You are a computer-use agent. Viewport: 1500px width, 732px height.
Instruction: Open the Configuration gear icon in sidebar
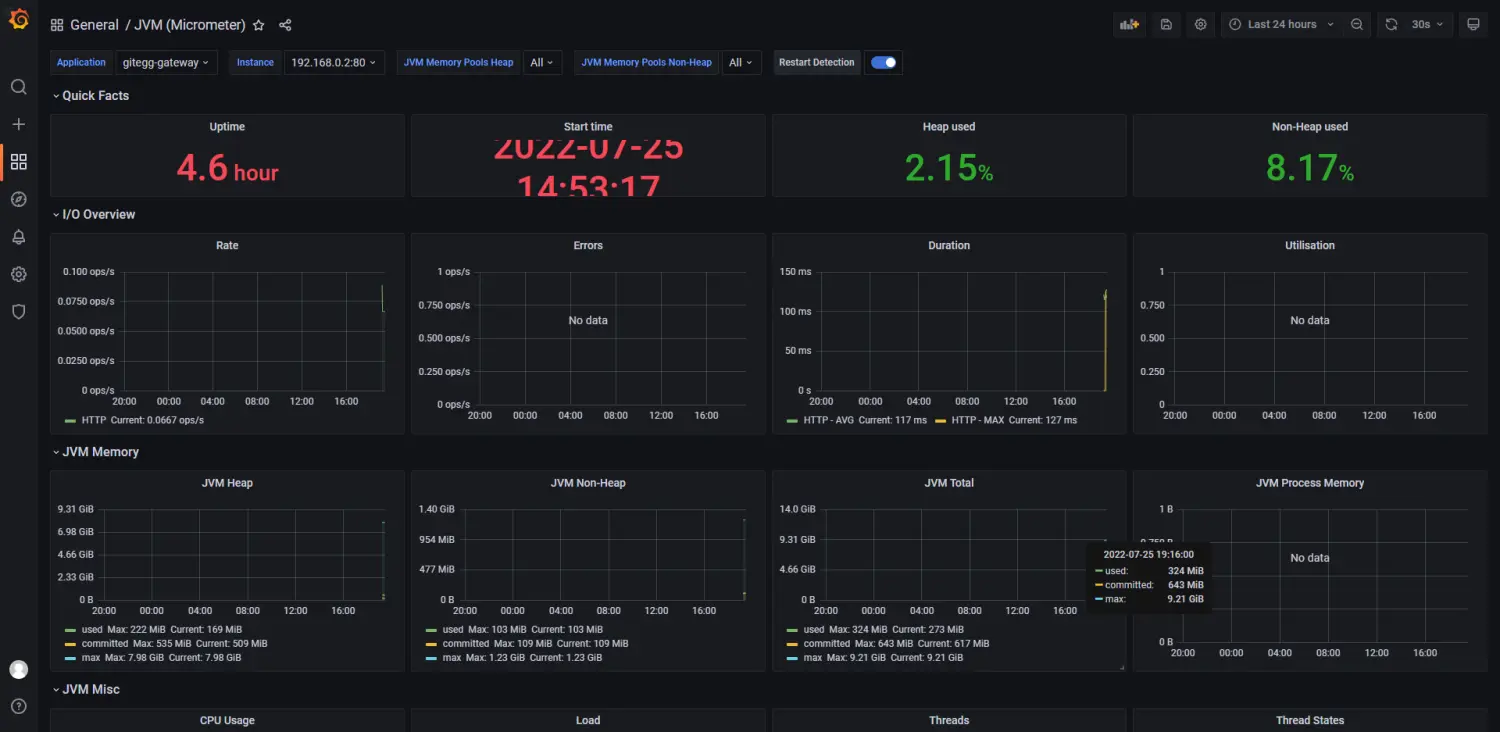[18, 274]
